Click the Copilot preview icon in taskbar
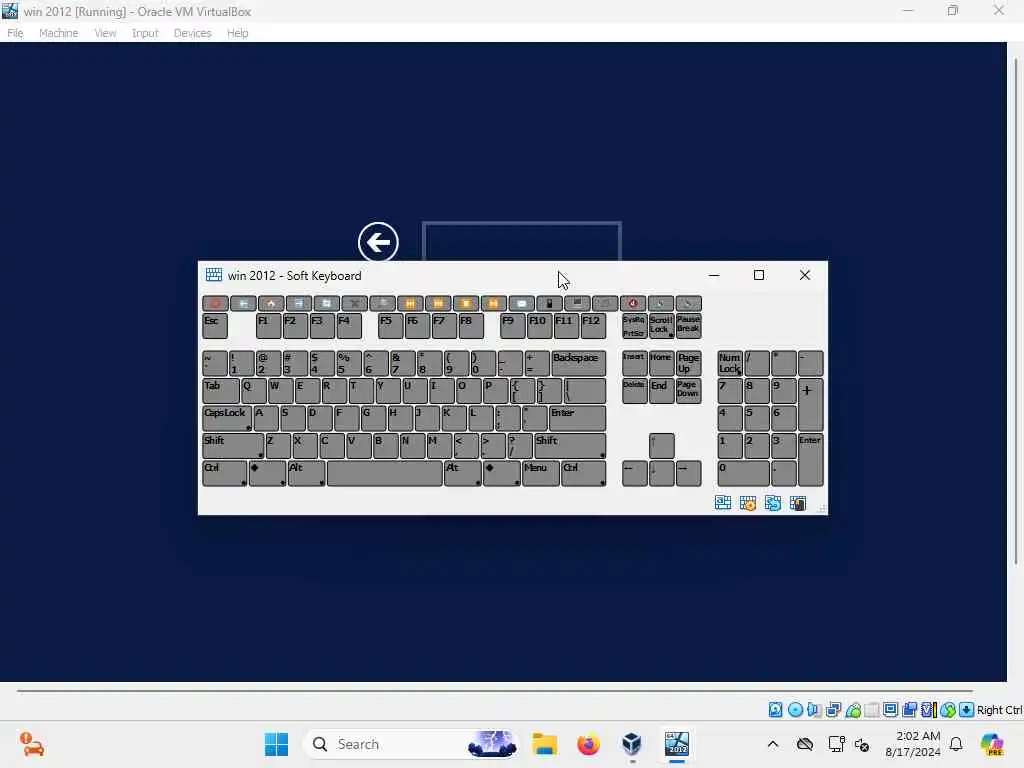The width and height of the screenshot is (1024, 768). 992,744
